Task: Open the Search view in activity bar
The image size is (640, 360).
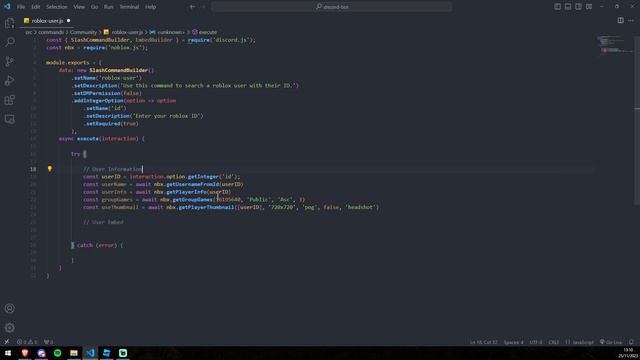Action: pyautogui.click(x=9, y=42)
